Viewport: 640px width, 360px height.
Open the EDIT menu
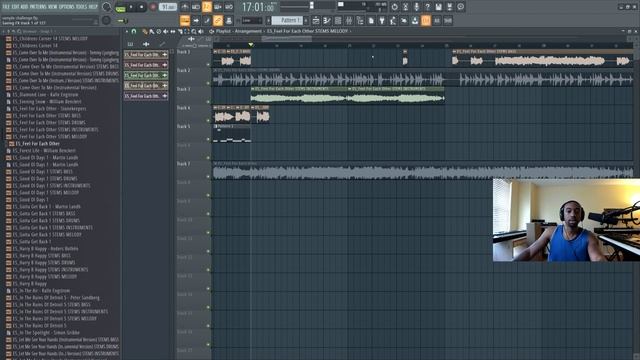point(16,7)
